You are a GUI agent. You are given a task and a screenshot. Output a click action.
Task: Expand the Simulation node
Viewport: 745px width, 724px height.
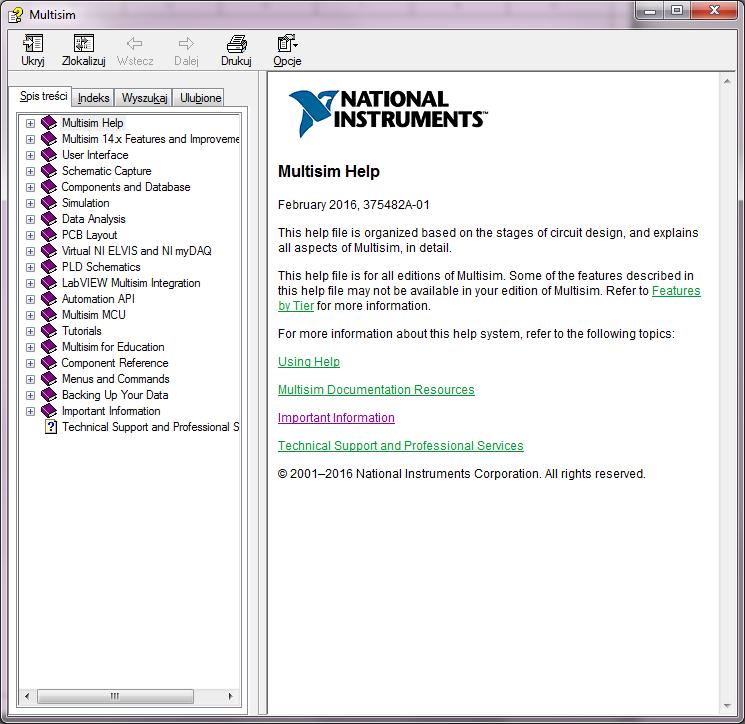click(30, 203)
